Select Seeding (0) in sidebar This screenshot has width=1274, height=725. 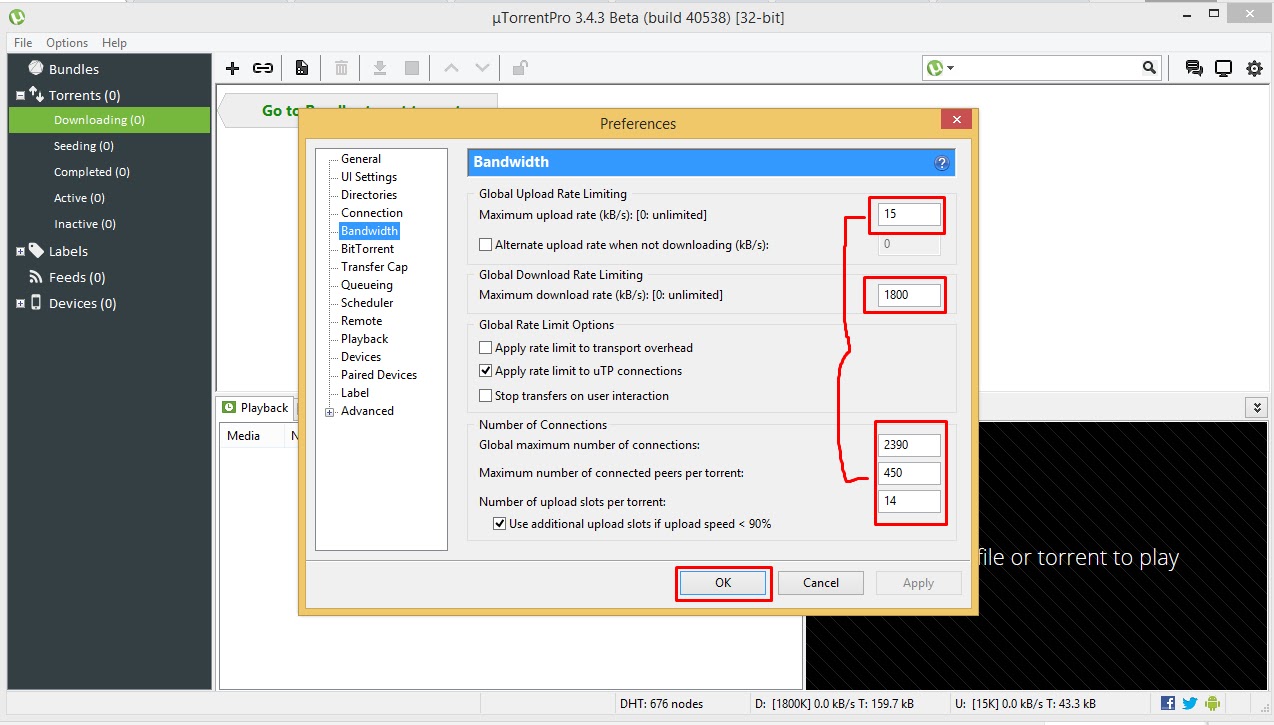coord(84,146)
